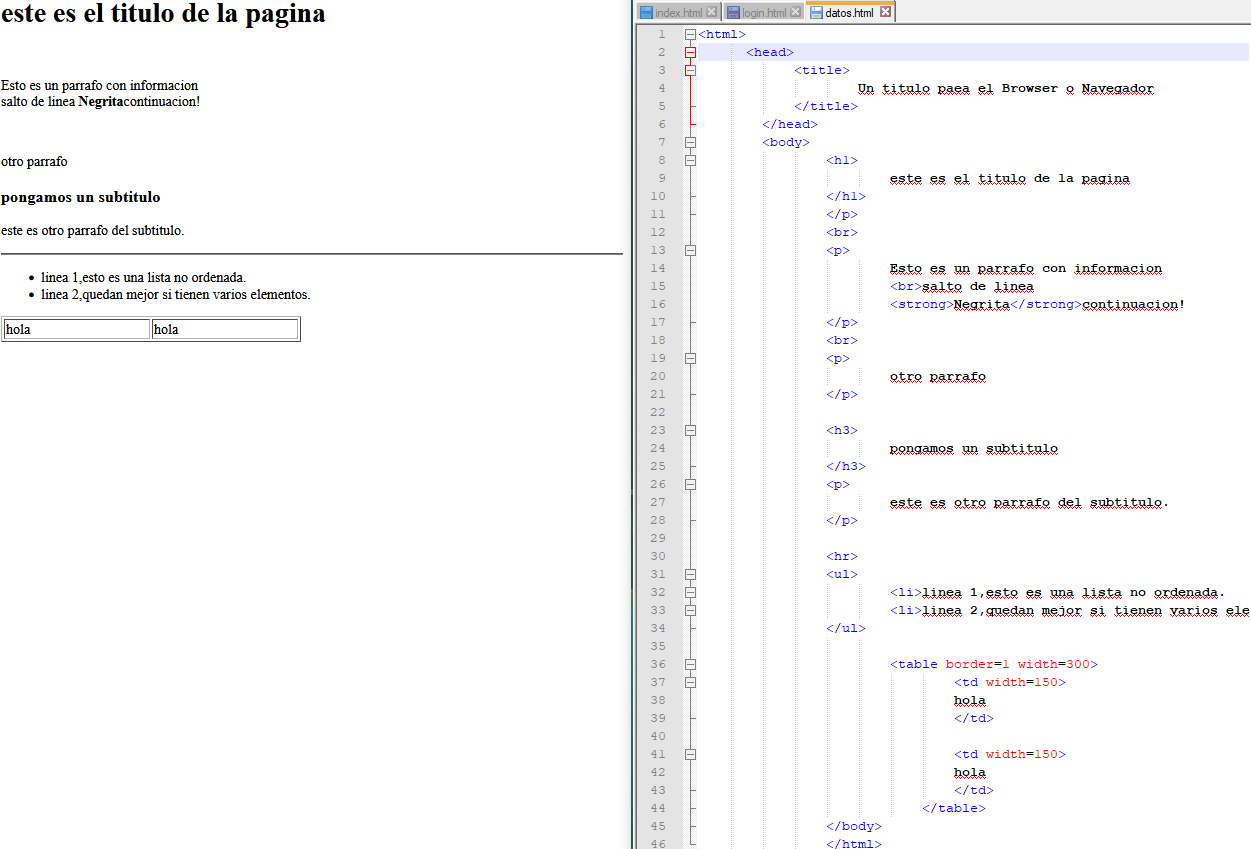Switch to the login.html tab
1251x849 pixels.
click(764, 12)
